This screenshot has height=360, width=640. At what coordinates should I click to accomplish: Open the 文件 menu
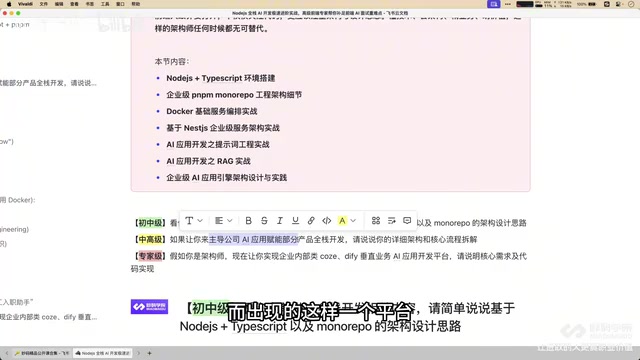click(x=44, y=4)
